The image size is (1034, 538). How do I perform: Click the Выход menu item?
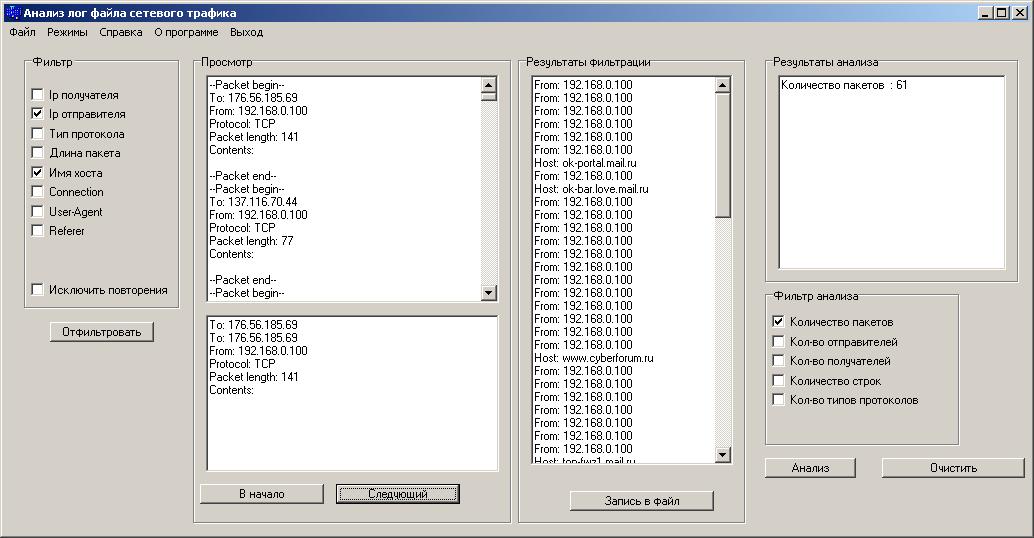[x=247, y=32]
